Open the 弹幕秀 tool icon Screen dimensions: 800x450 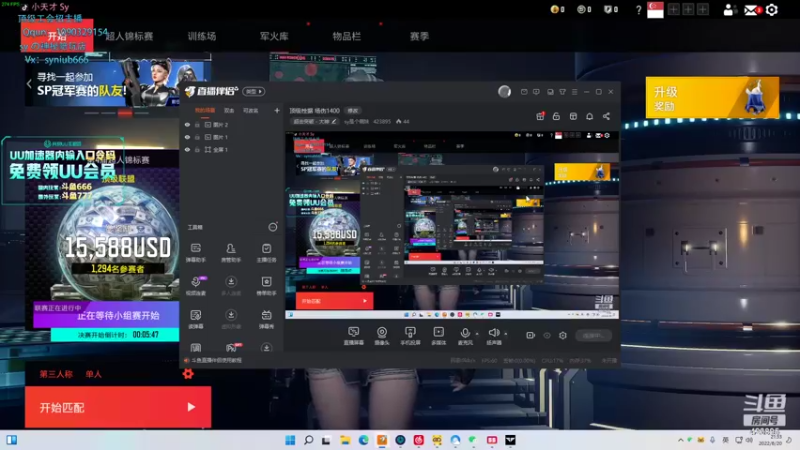266,319
